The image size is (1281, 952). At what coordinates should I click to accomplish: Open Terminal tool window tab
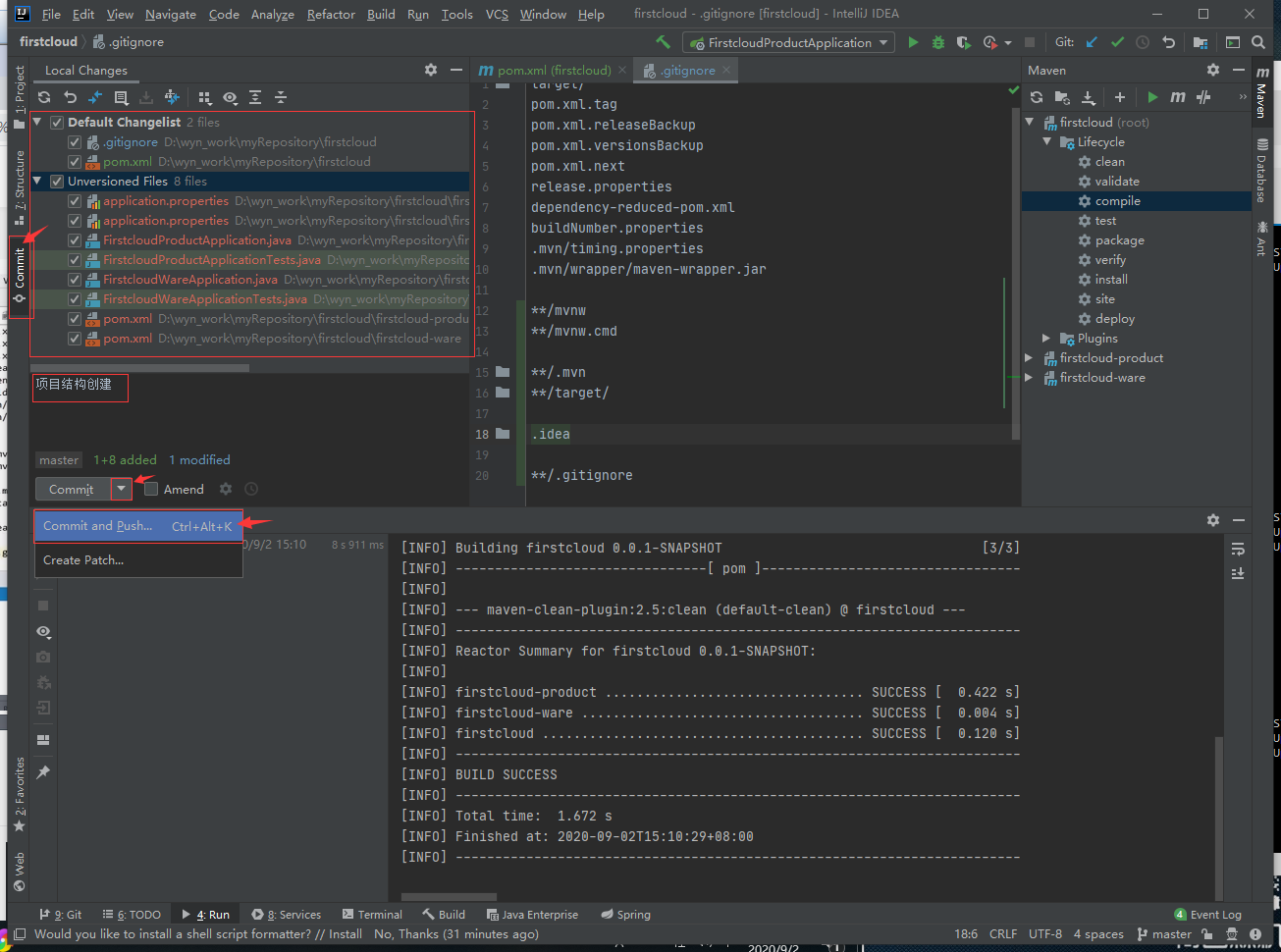[x=372, y=914]
